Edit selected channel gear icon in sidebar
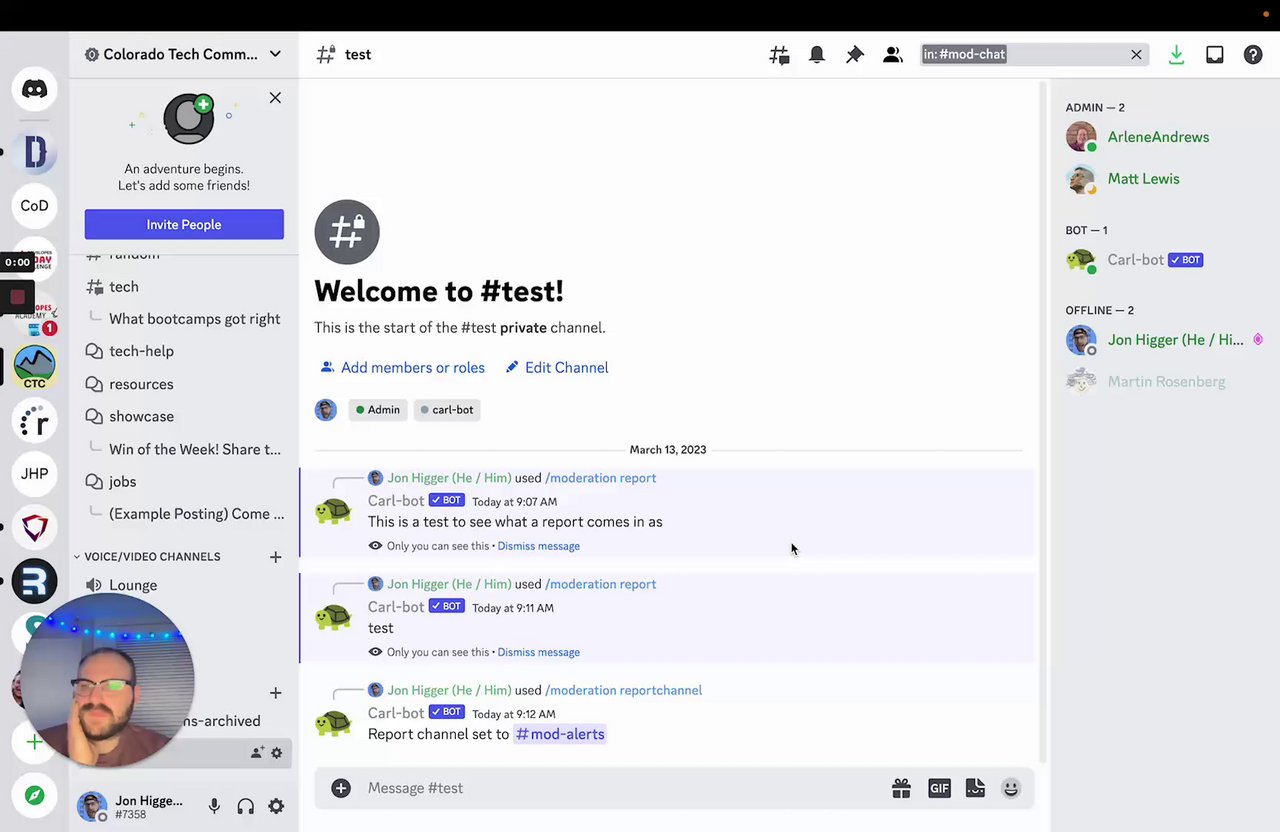Image resolution: width=1280 pixels, height=832 pixels. (277, 753)
